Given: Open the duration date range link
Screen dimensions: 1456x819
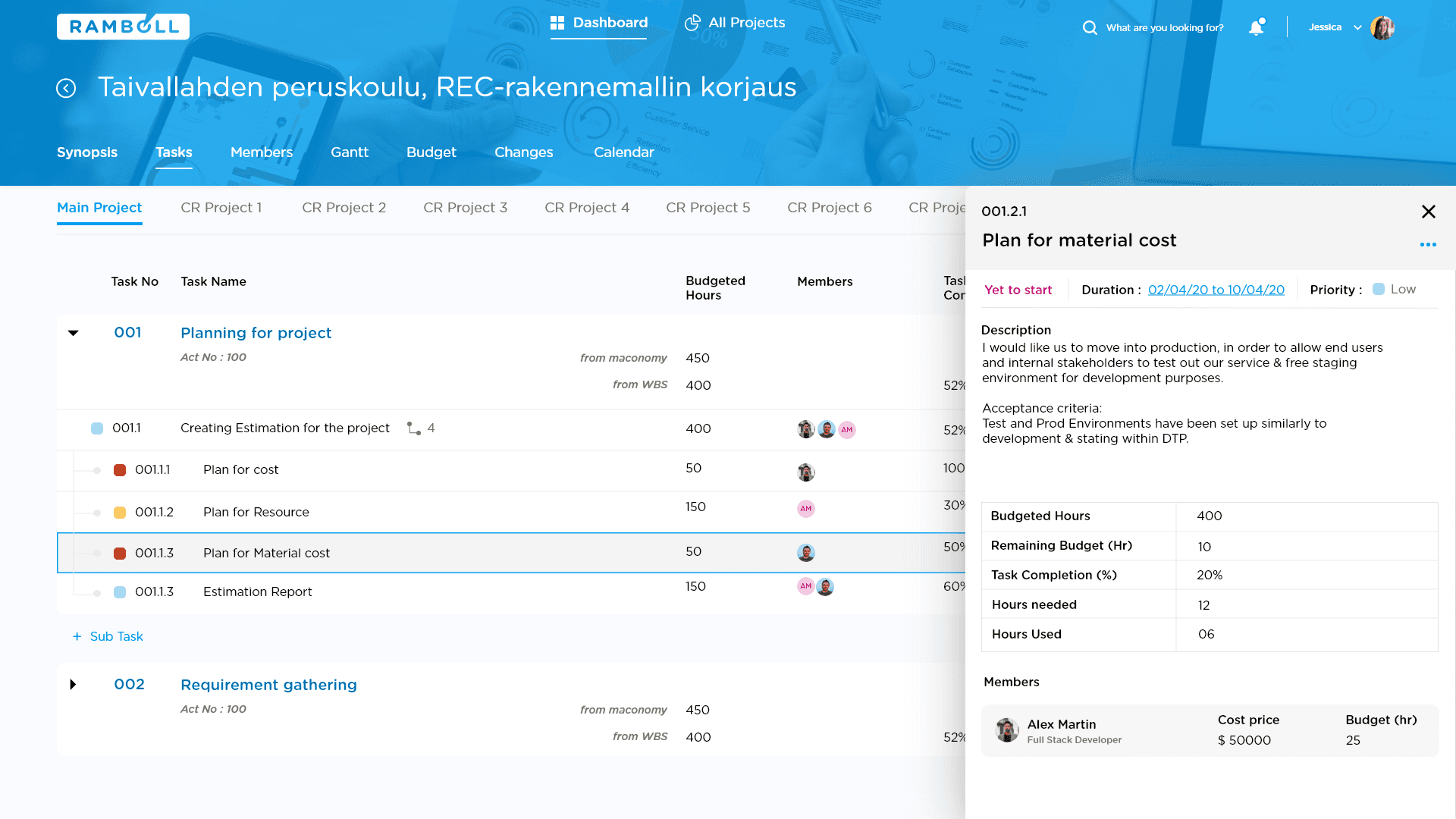Looking at the screenshot, I should coord(1216,290).
